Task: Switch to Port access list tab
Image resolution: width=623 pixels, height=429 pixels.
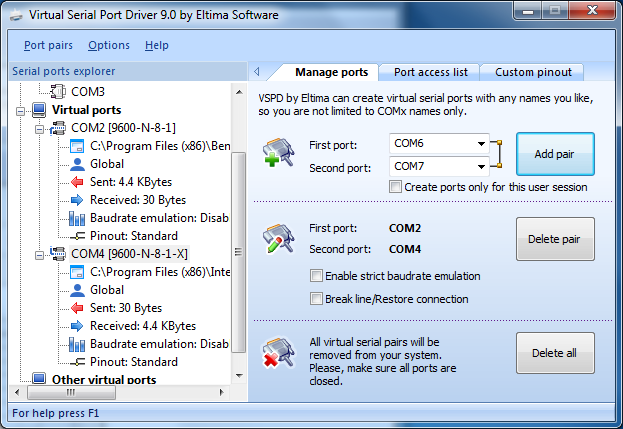Action: click(x=430, y=72)
